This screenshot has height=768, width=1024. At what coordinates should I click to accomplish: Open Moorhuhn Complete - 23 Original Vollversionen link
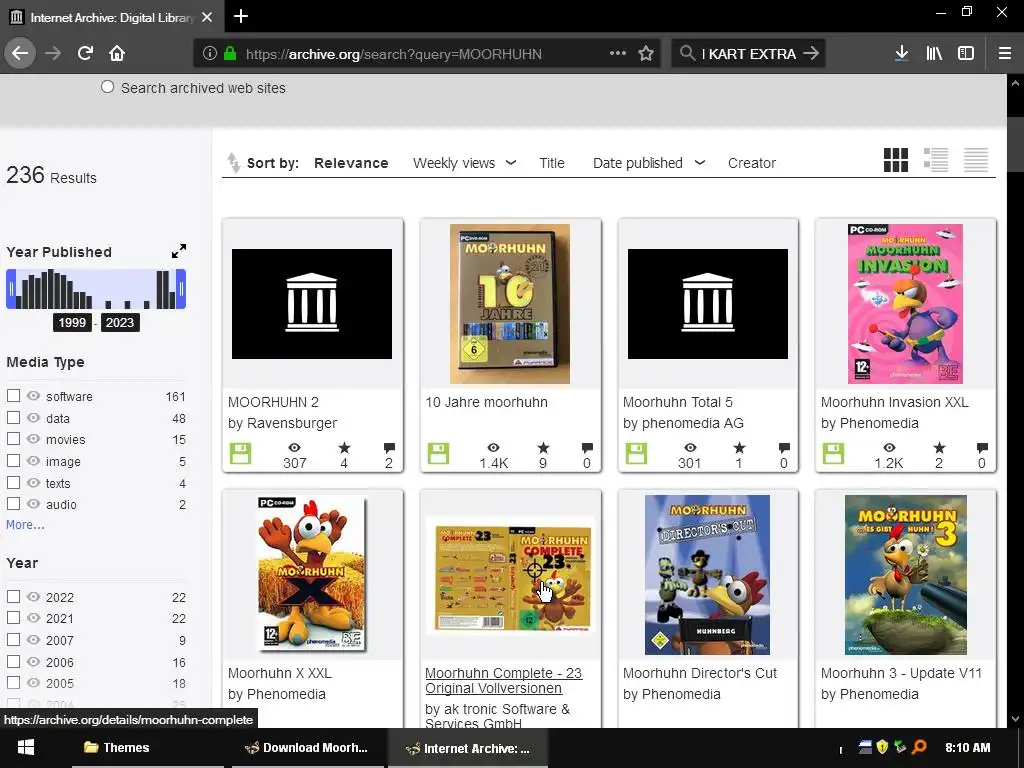504,680
